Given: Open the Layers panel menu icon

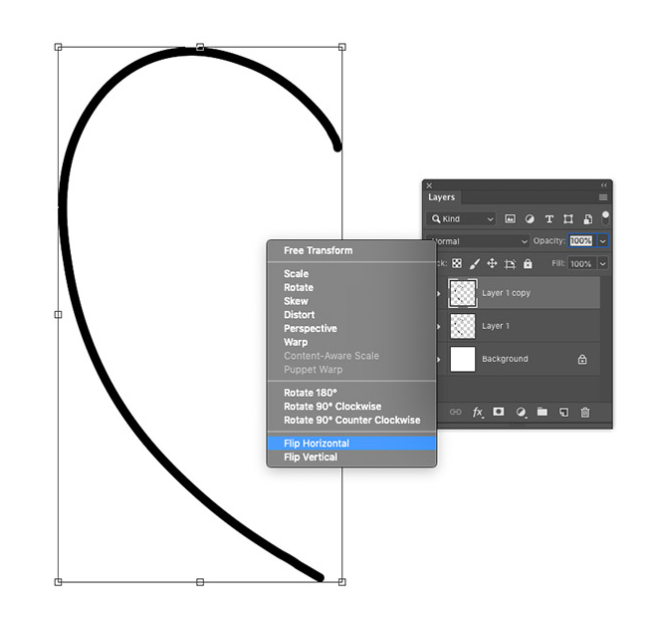Looking at the screenshot, I should click(603, 197).
